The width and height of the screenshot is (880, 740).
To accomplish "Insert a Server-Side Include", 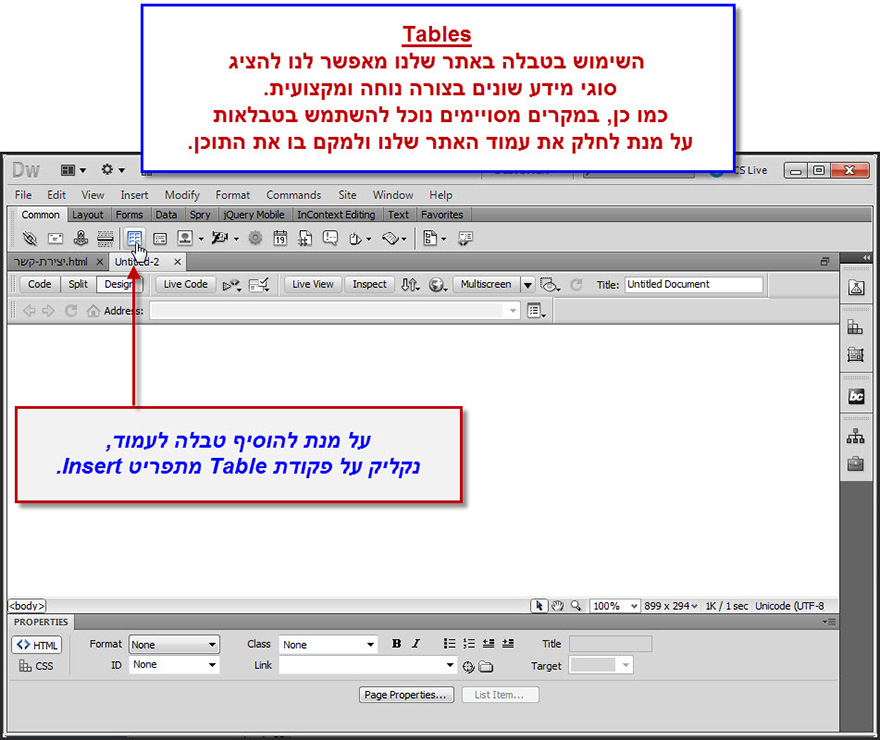I will pos(305,238).
